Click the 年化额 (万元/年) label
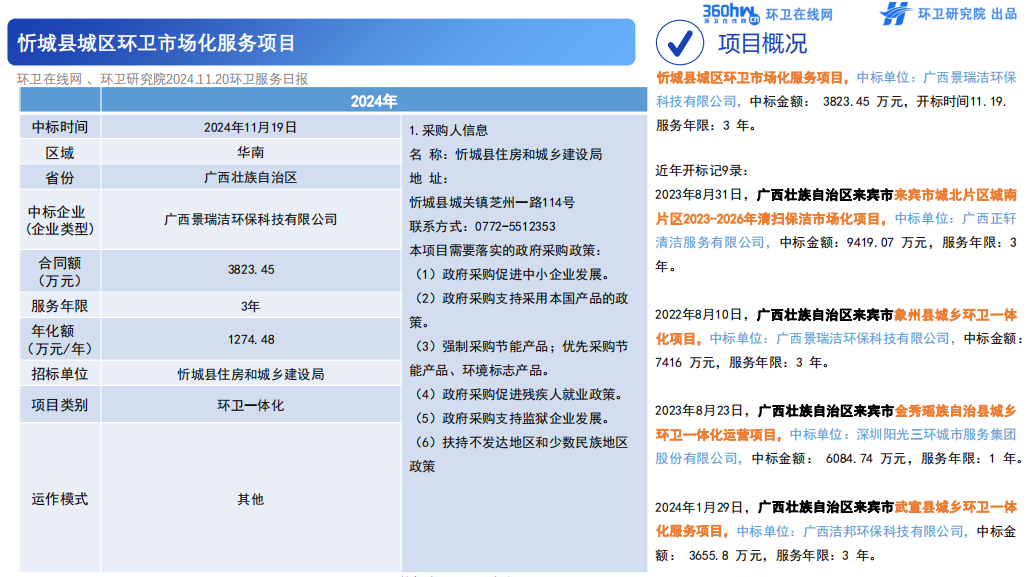 (60, 340)
